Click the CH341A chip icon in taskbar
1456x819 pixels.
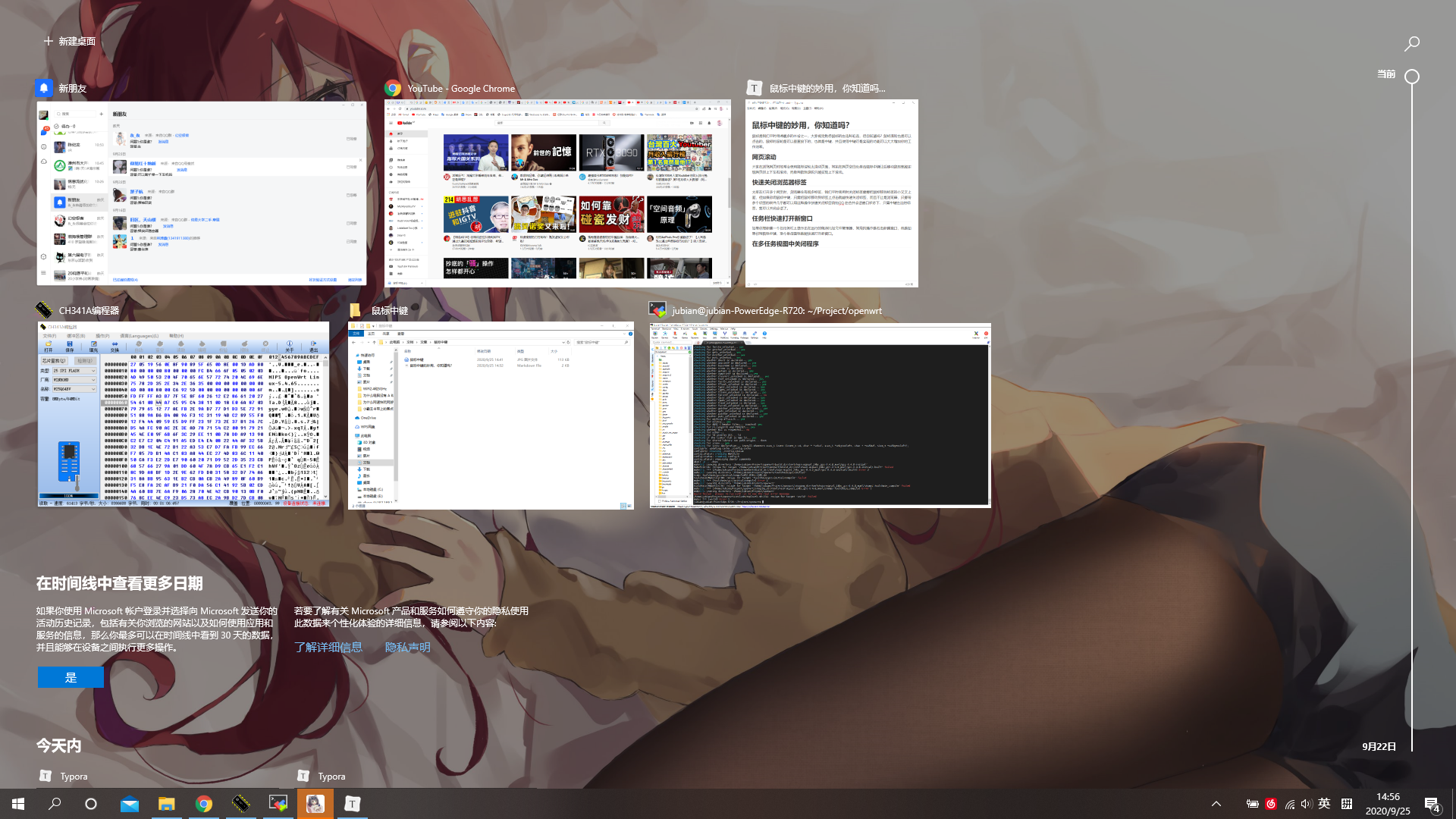click(x=240, y=804)
